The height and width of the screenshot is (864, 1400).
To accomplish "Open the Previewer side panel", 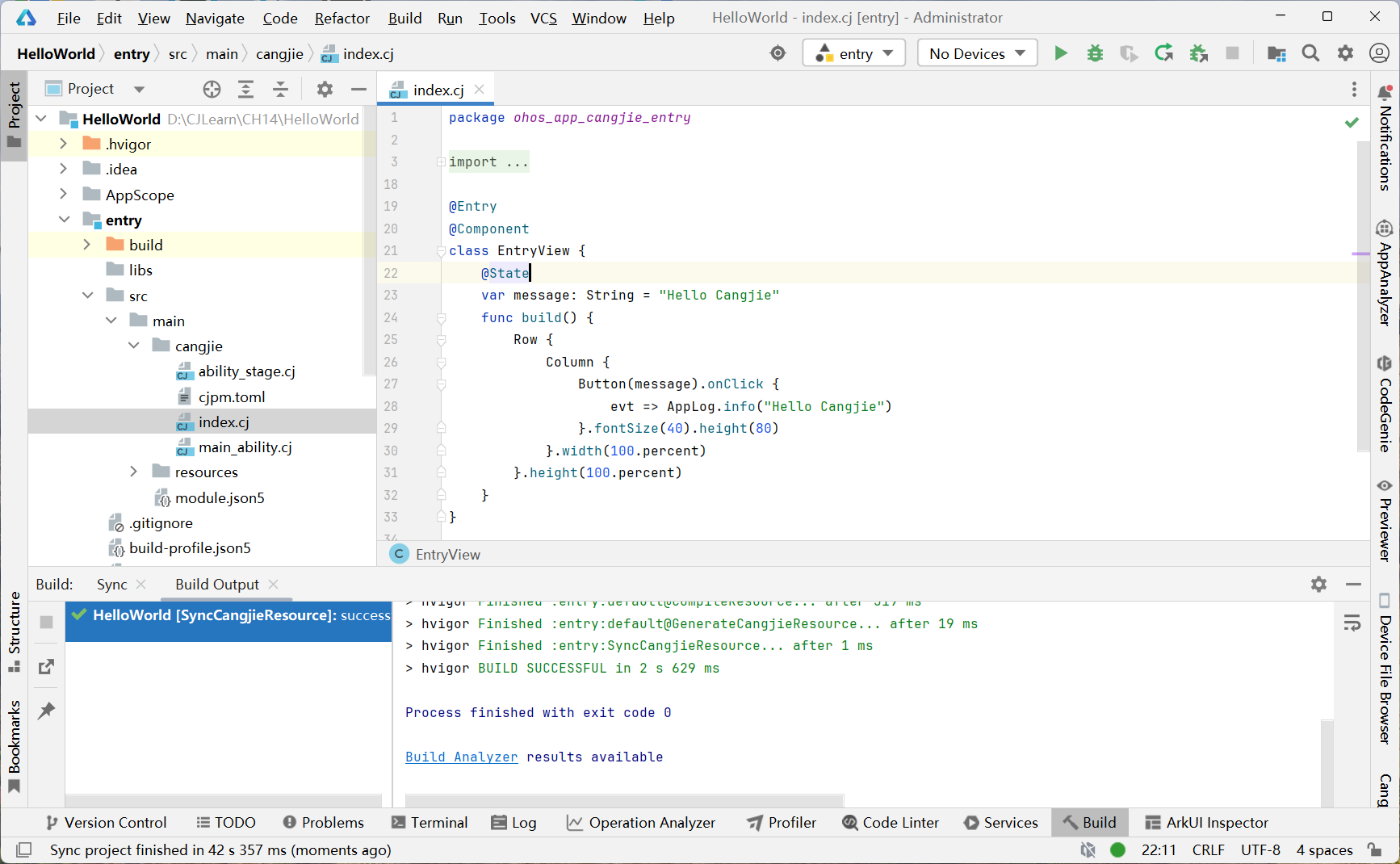I will coord(1385,520).
